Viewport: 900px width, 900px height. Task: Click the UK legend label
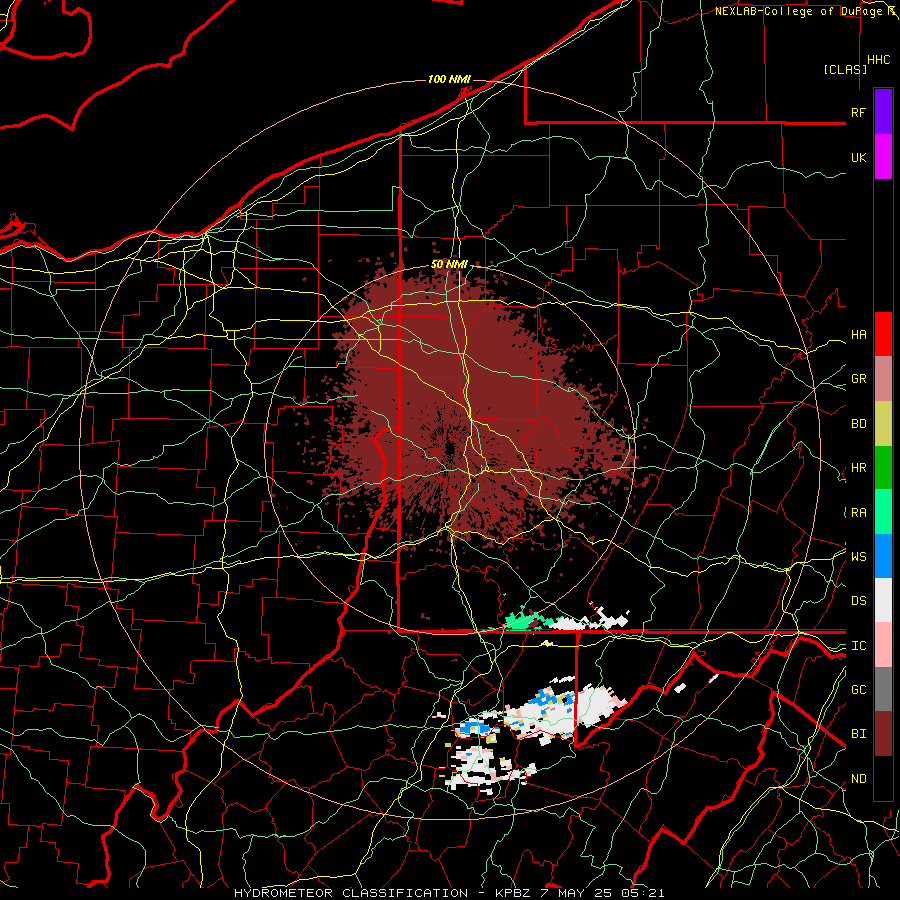(x=858, y=158)
